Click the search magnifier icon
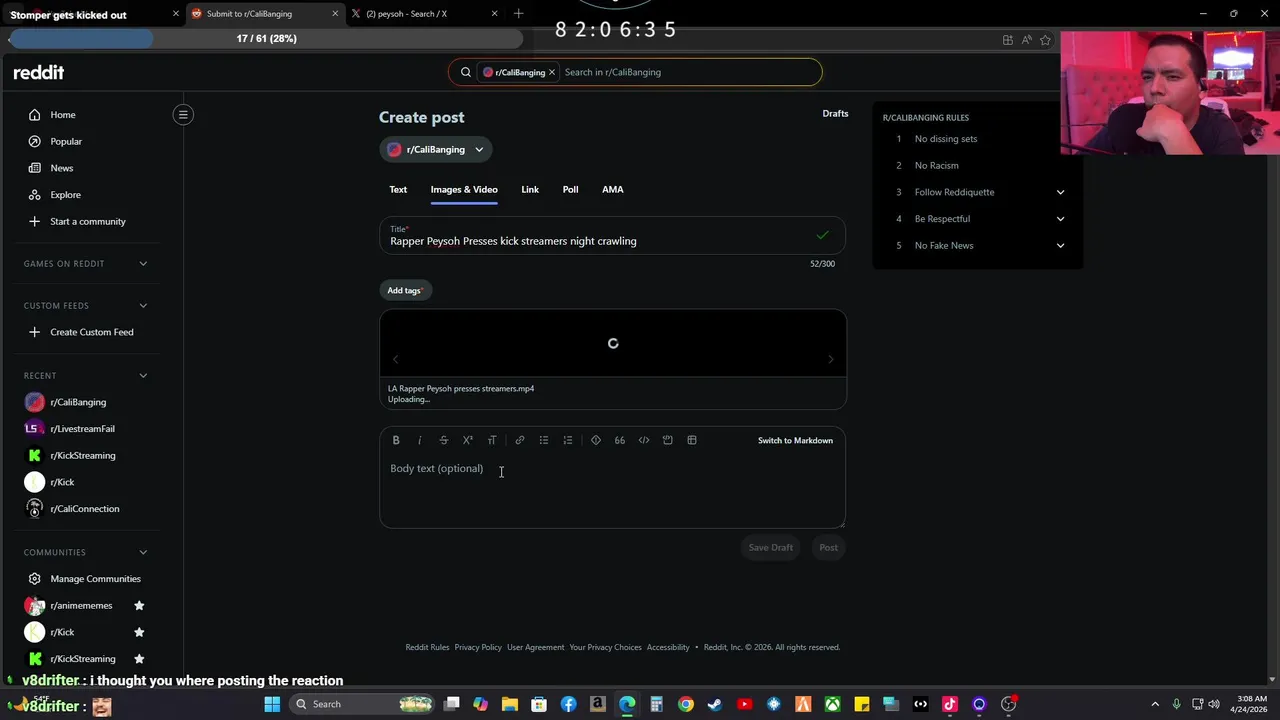The height and width of the screenshot is (720, 1280). coord(466,72)
